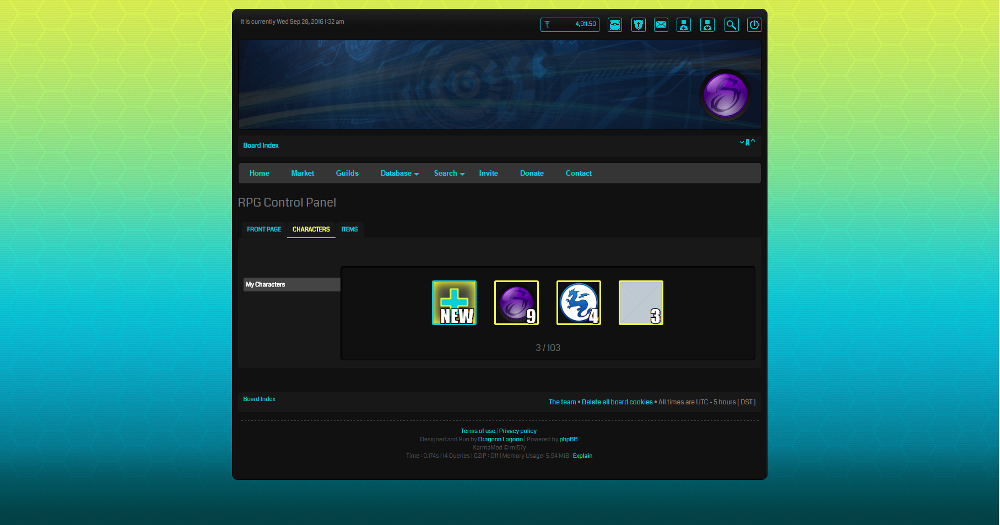Click the Guilds navigation link
Image resolution: width=1000 pixels, height=525 pixels.
(x=347, y=173)
